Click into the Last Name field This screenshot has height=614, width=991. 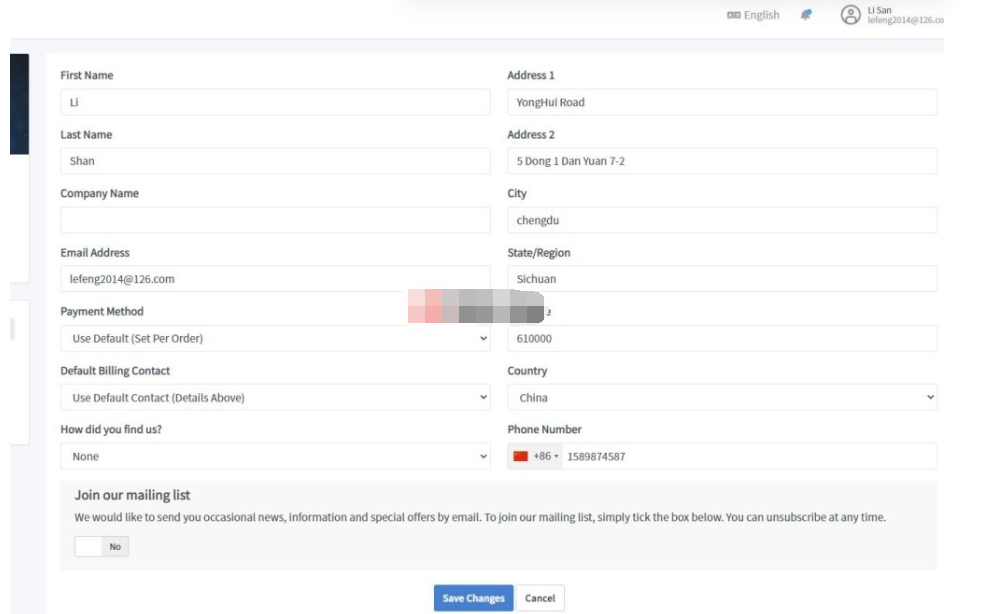(275, 161)
